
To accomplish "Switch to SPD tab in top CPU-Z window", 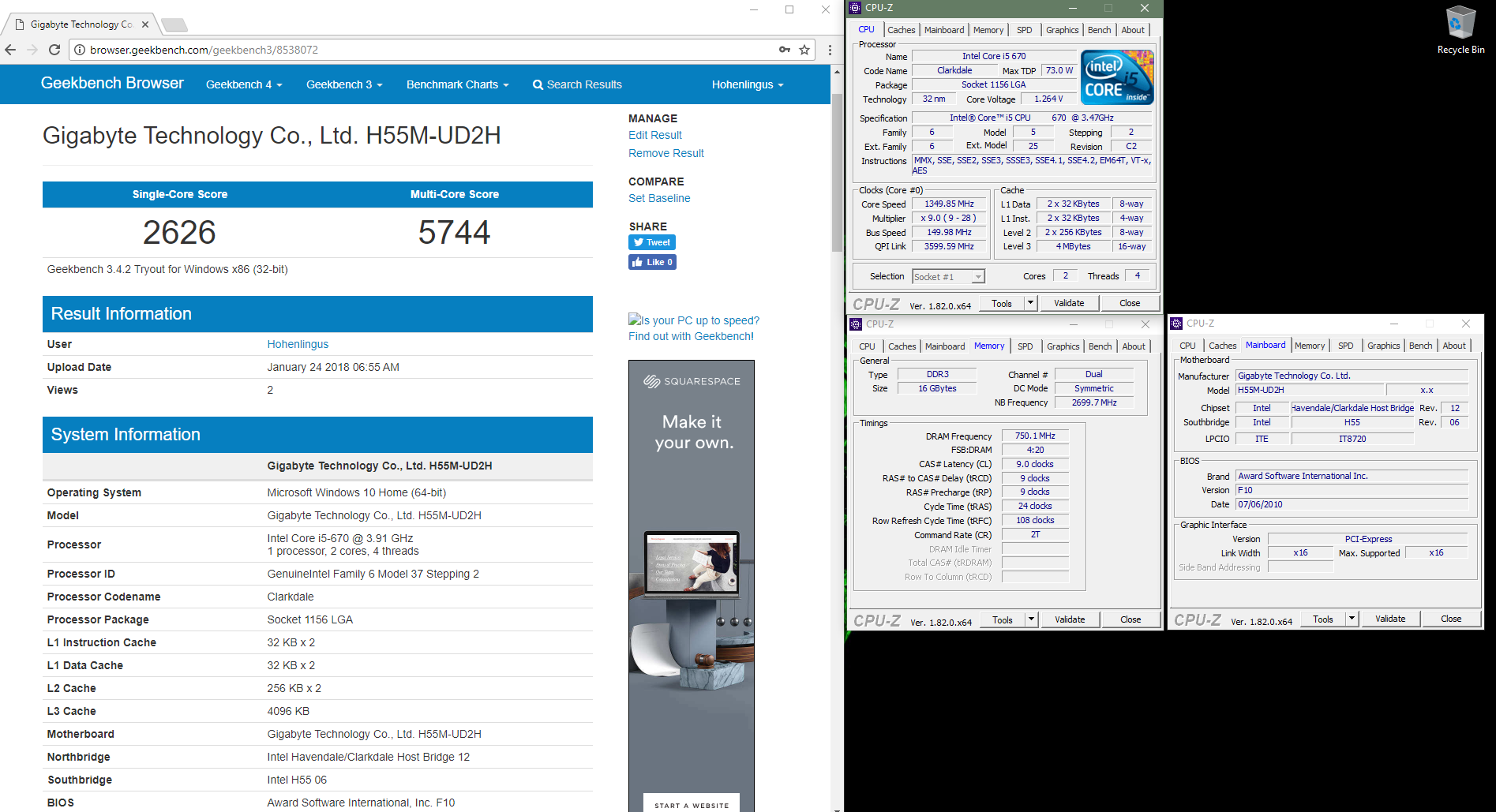I will [x=1024, y=30].
